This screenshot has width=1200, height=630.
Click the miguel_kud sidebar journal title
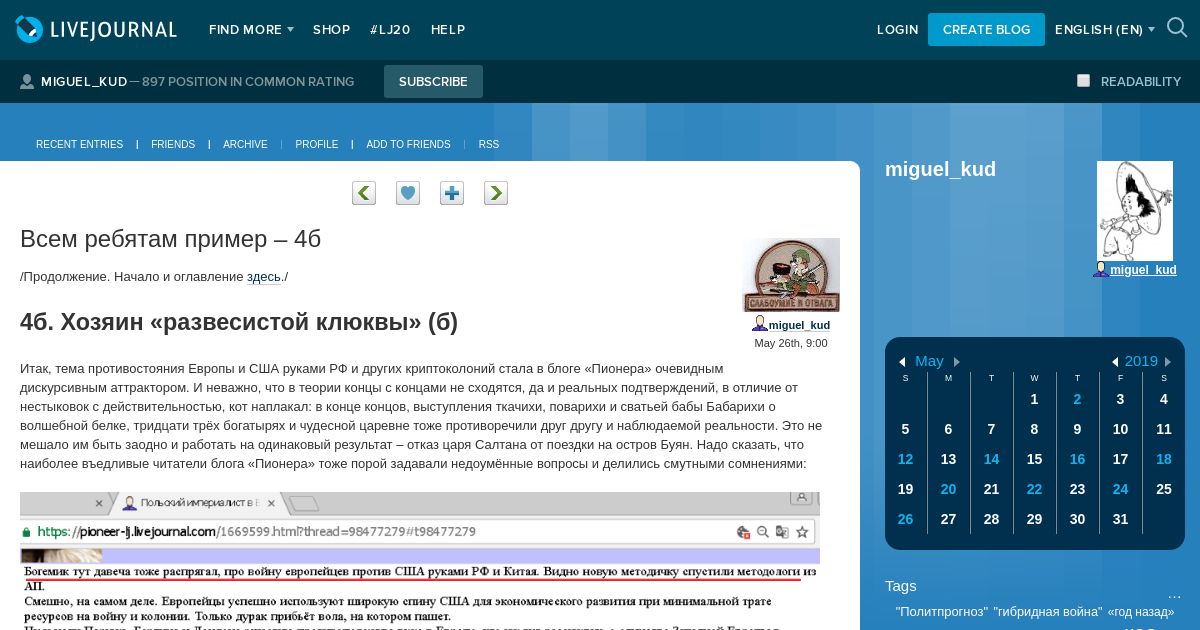coord(940,169)
